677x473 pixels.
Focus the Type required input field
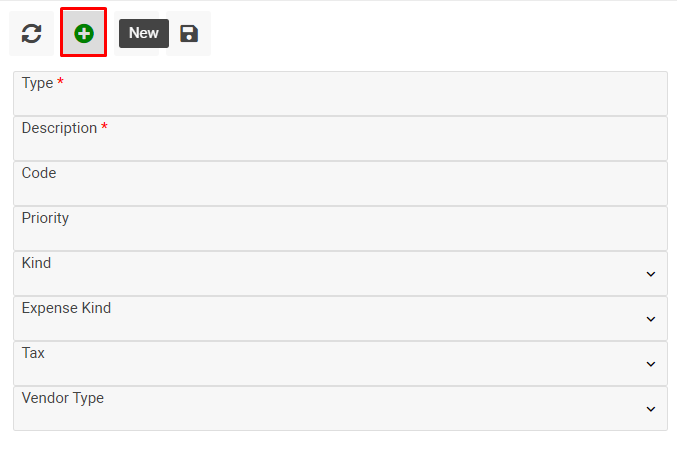click(x=340, y=100)
